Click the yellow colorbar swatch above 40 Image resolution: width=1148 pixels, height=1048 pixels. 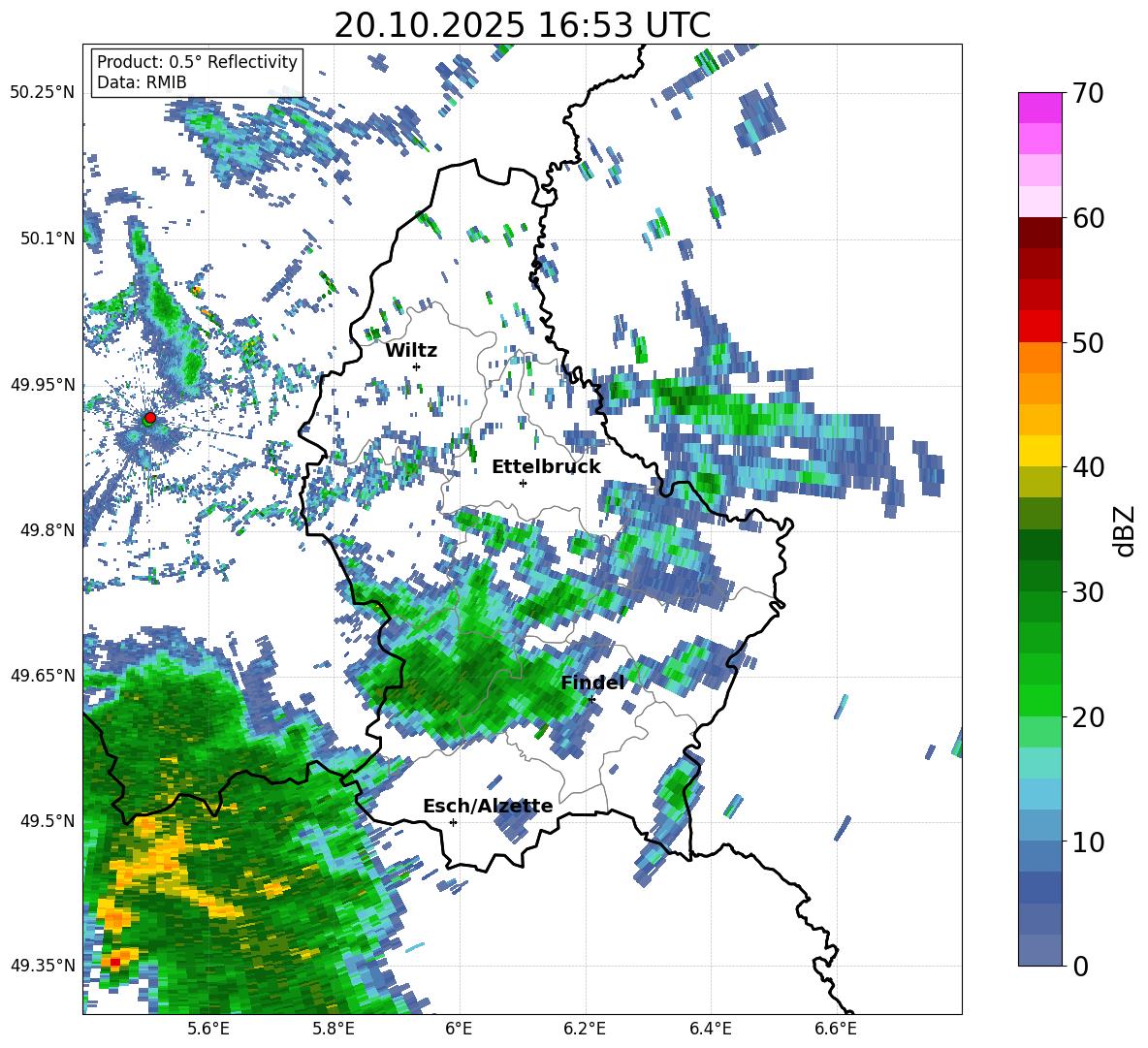point(1039,451)
